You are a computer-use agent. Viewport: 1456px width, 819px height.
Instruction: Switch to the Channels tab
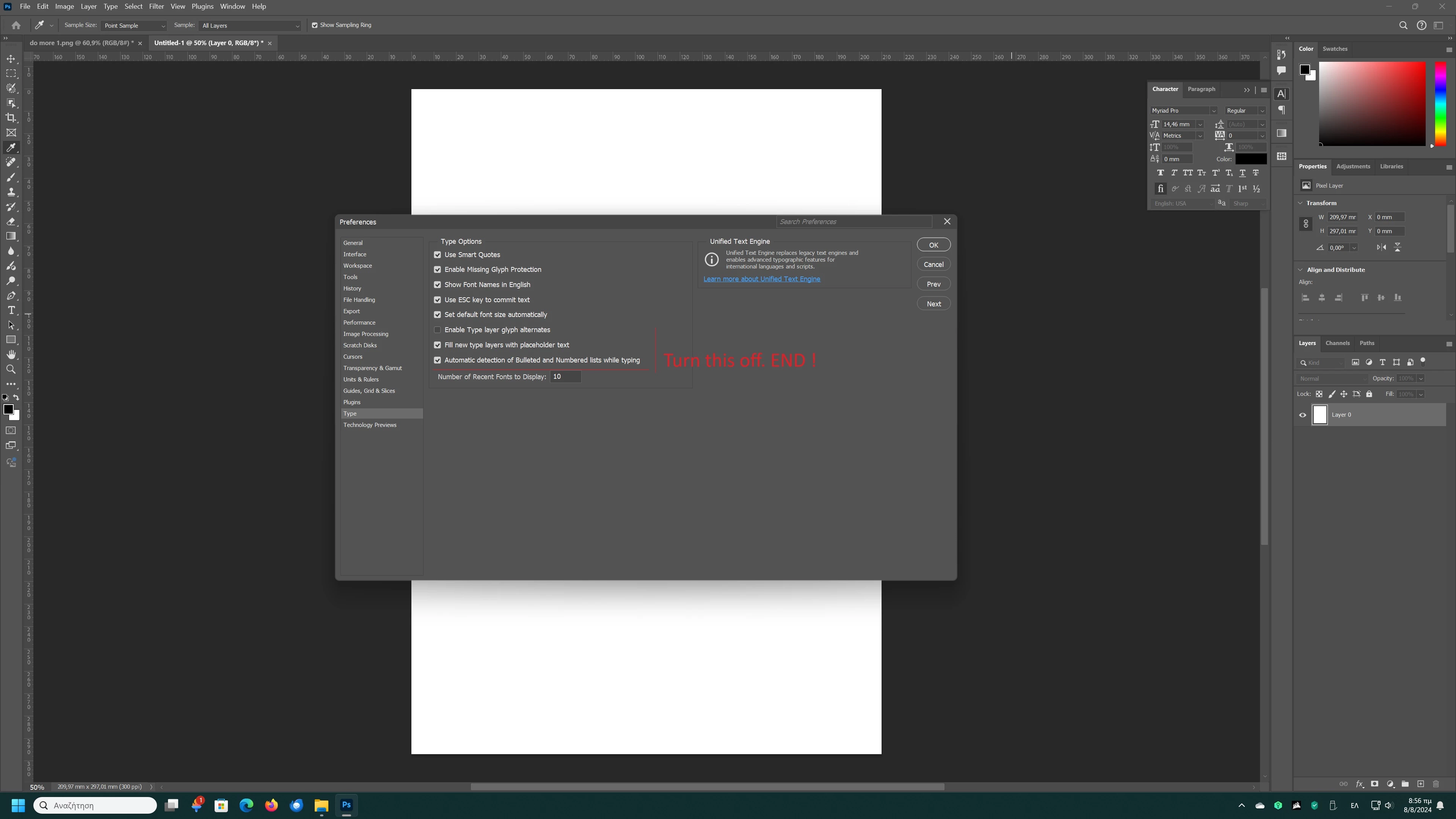pos(1337,343)
